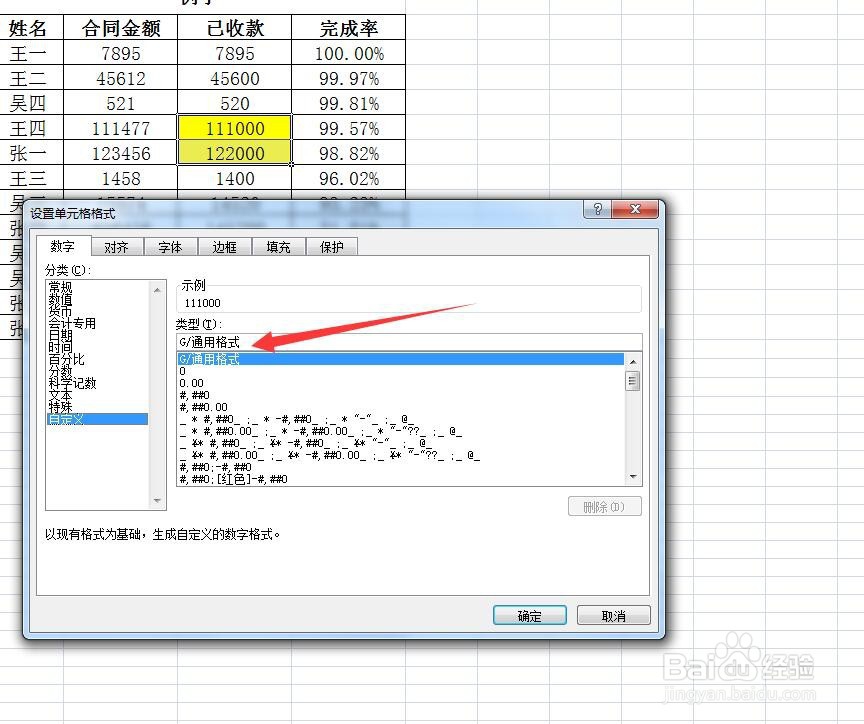Screen dimensions: 864x724
Task: Open the 保护 (Protection) tab
Action: pyautogui.click(x=332, y=247)
